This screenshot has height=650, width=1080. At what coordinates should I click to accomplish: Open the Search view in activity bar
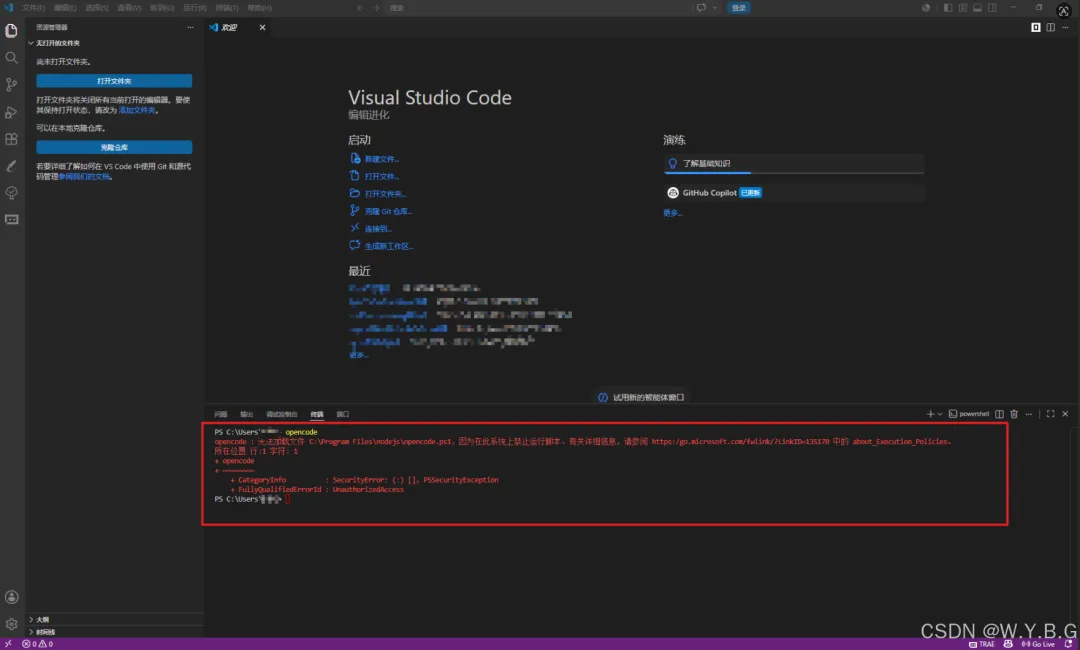[x=12, y=58]
